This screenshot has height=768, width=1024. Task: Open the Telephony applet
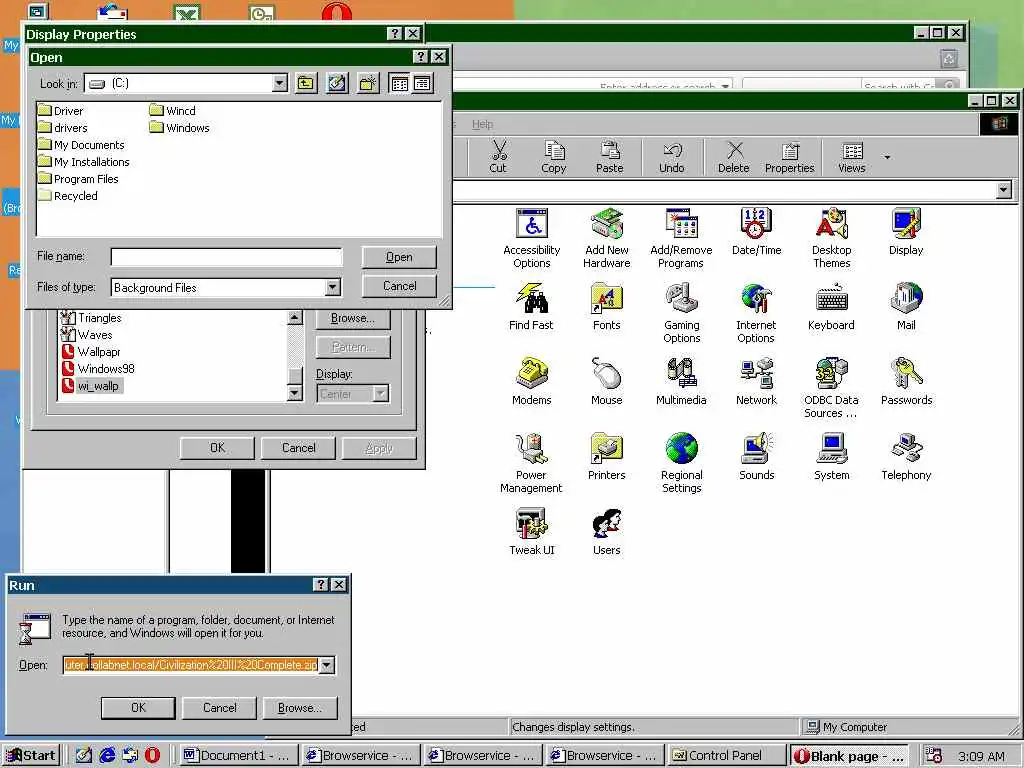(x=906, y=457)
